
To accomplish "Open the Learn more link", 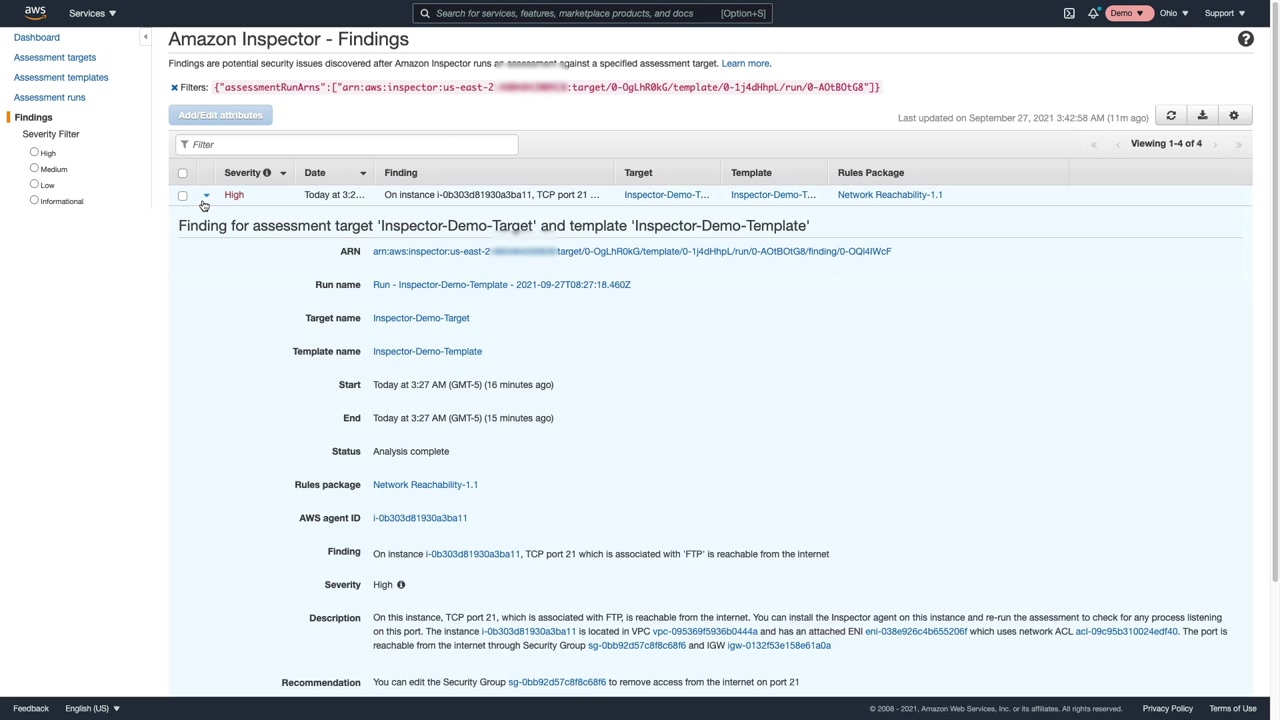I will tap(746, 63).
